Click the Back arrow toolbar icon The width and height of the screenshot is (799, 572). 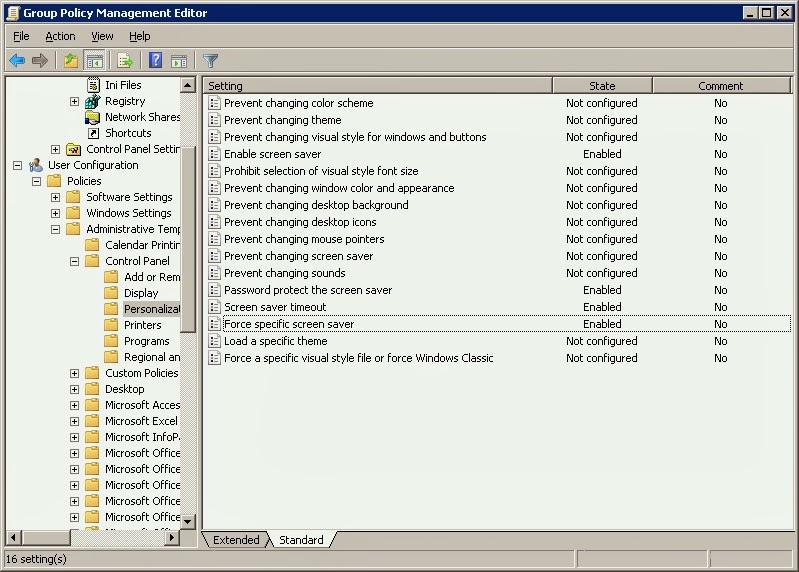pos(17,61)
